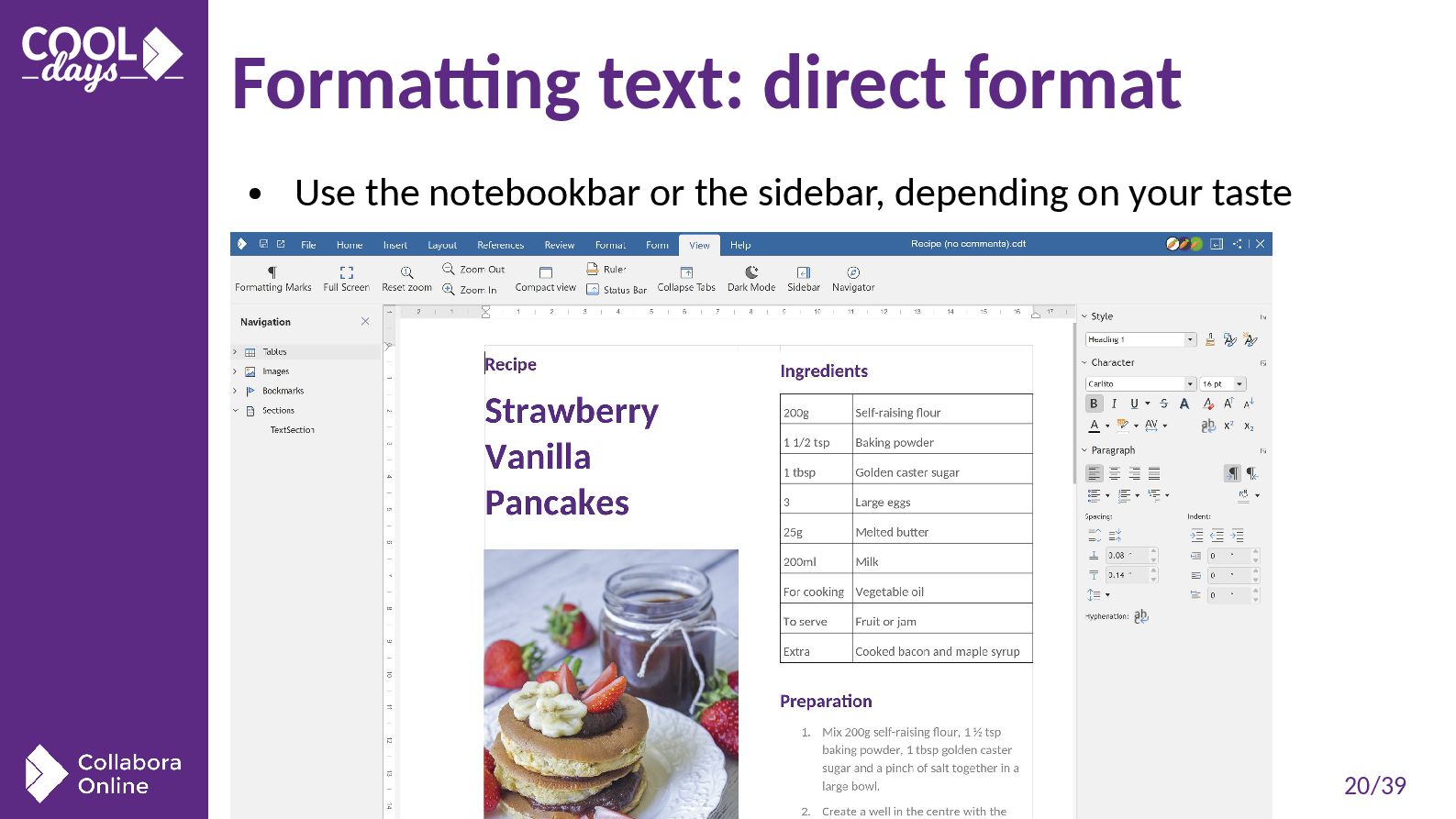Viewport: 1456px width, 819px height.
Task: Select TextSection in Navigation tree
Action: 292,430
